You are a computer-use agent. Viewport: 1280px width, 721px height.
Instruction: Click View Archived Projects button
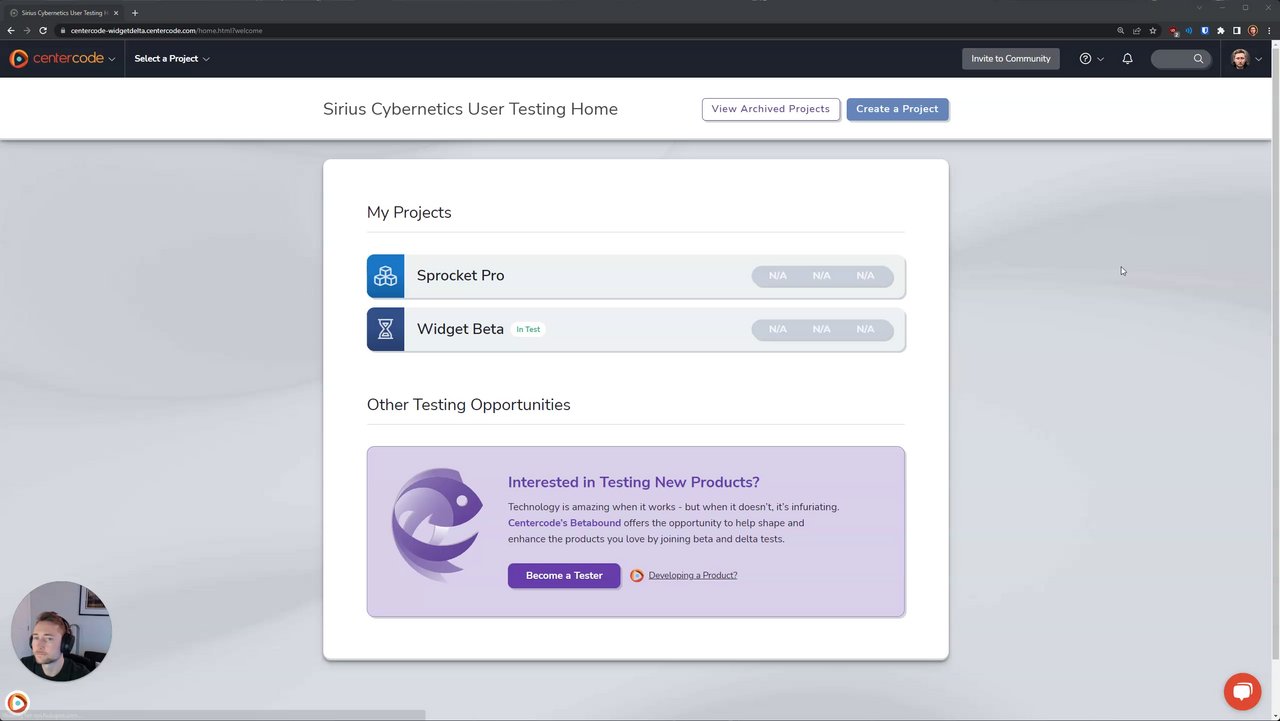click(771, 109)
